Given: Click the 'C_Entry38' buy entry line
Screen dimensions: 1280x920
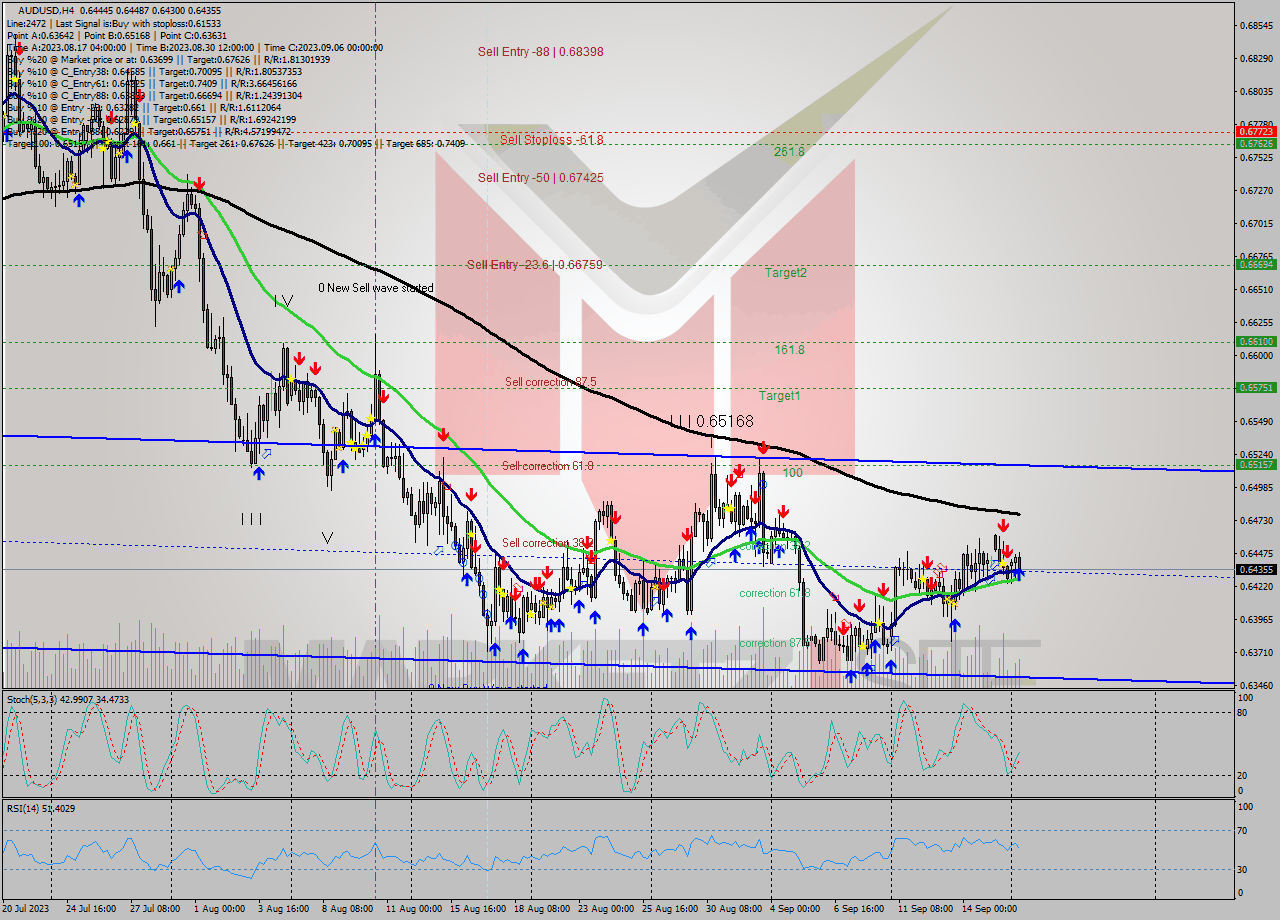Looking at the screenshot, I should [154, 71].
